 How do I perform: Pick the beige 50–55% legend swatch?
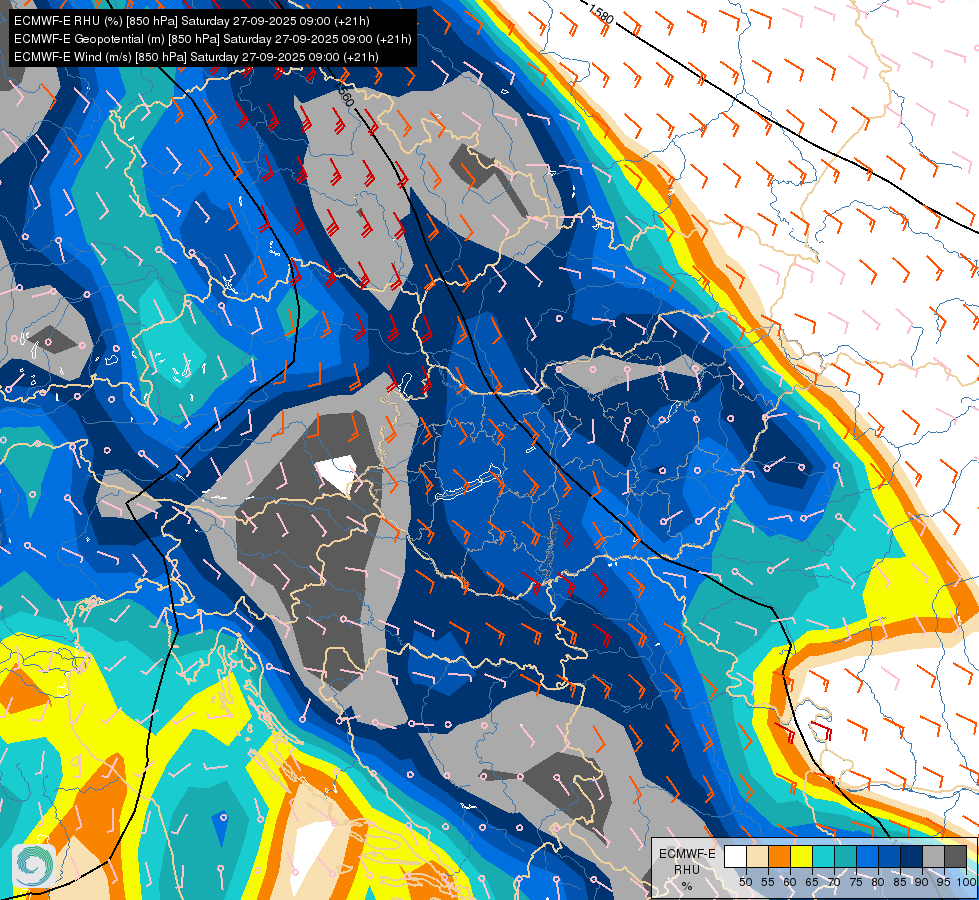757,856
